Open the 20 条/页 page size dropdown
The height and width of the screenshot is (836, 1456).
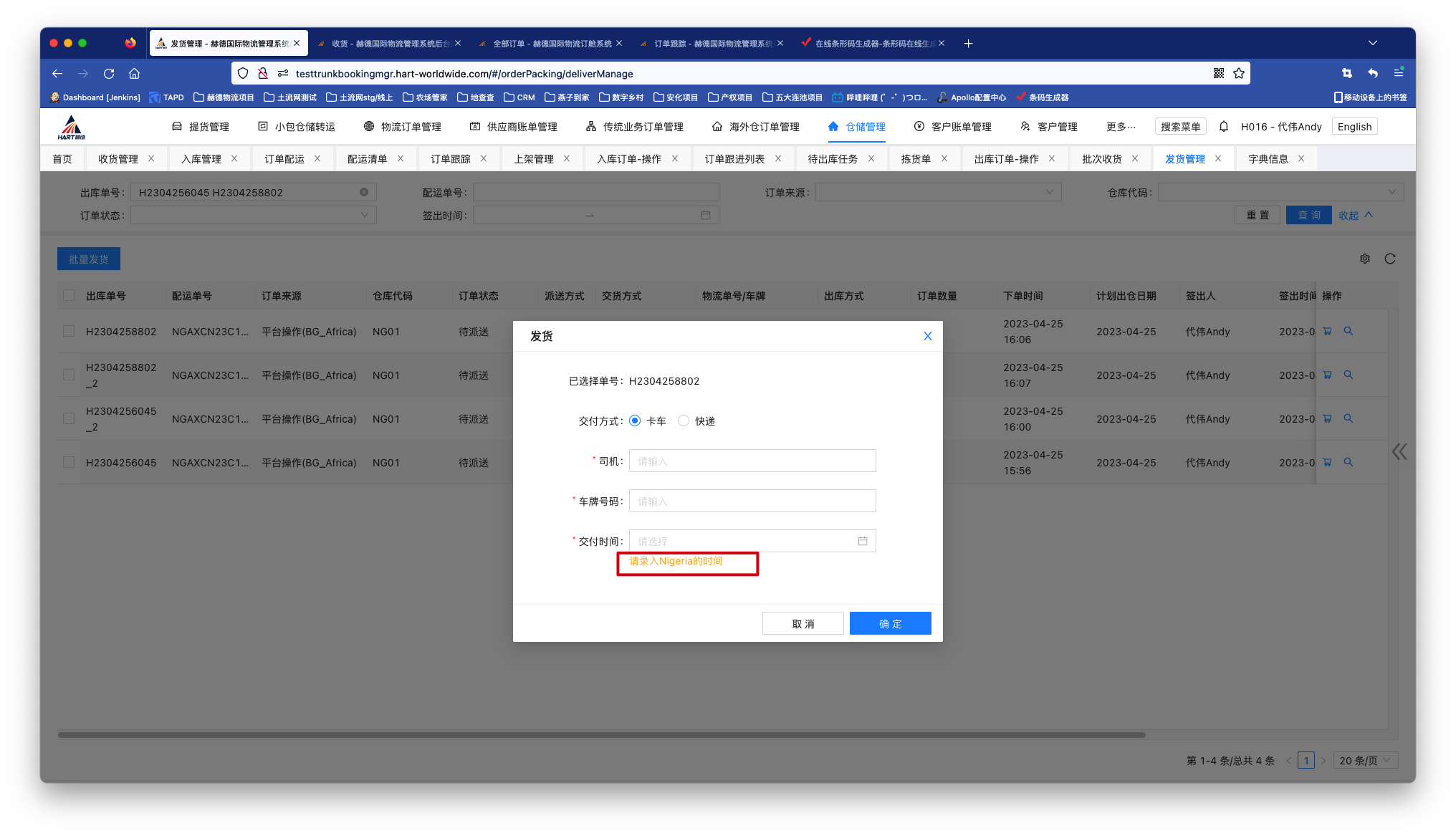point(1367,760)
